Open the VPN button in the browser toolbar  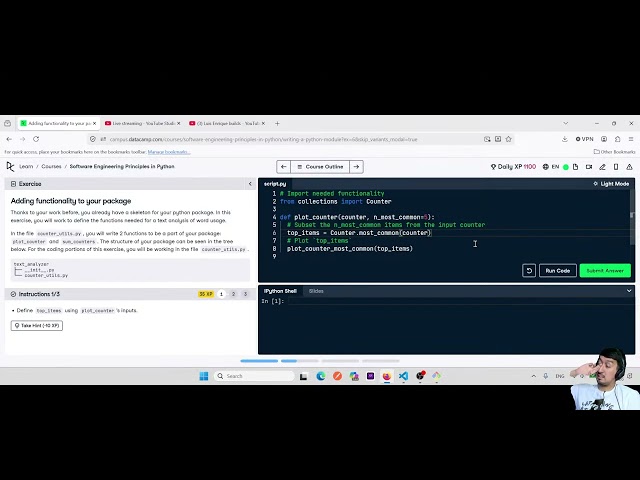[x=584, y=139]
